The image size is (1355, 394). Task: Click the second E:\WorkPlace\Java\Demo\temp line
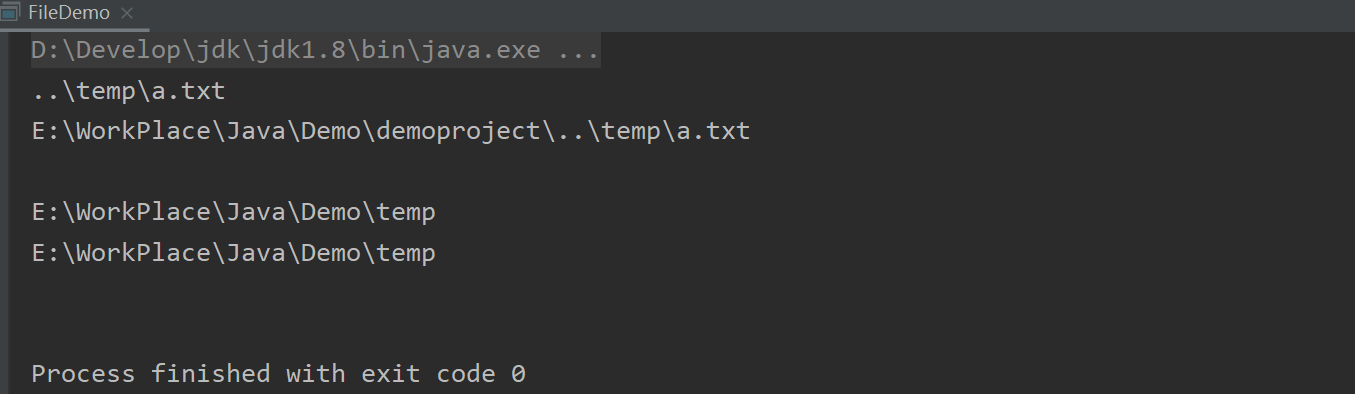pos(234,253)
